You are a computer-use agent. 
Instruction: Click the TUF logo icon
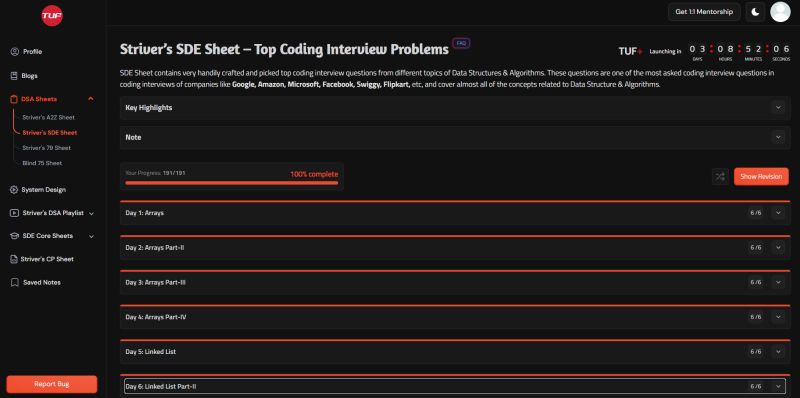[52, 16]
